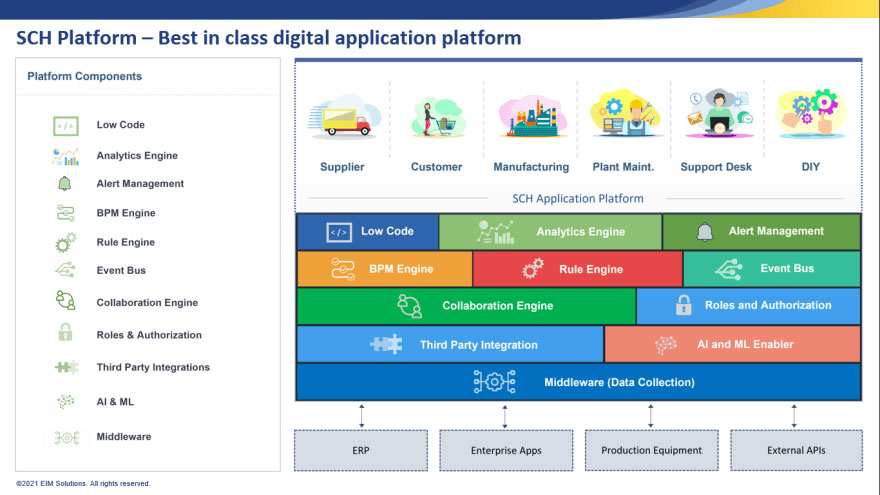
Task: Click the Low Code icon in Platform Components
Action: point(65,126)
